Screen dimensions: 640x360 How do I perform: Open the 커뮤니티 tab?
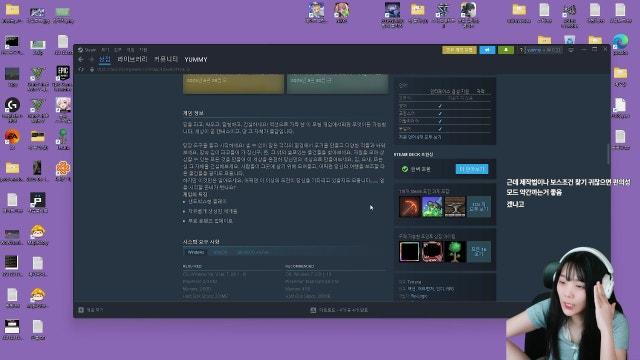(166, 60)
